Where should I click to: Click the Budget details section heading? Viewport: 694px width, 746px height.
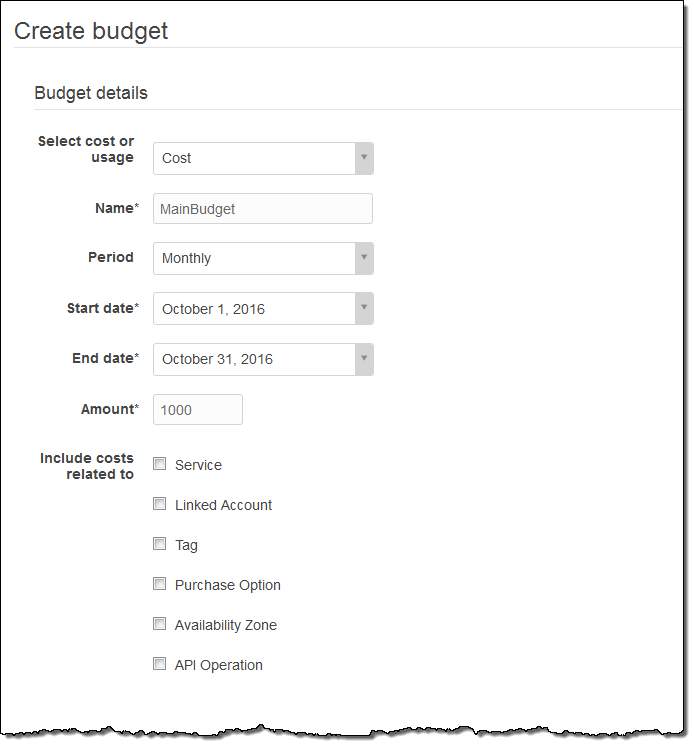click(91, 93)
